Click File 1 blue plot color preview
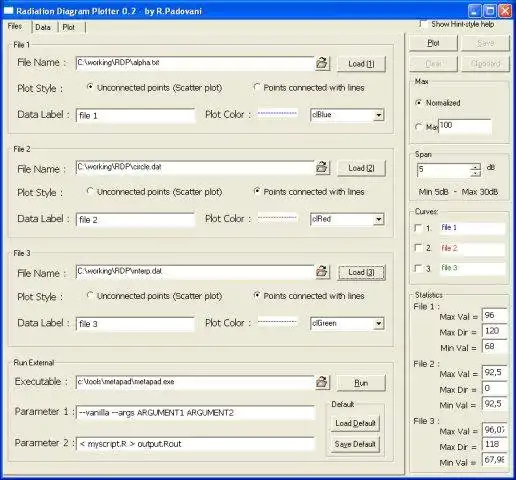Screen dimensions: 516x480 [x=277, y=114]
